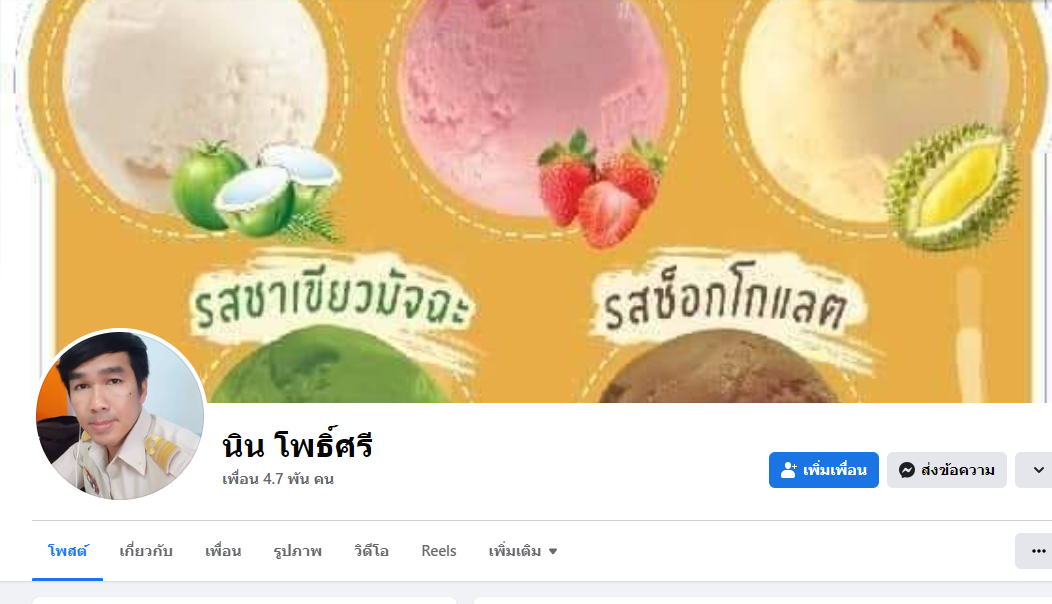
Task: Switch to the โพสต์ tab
Action: click(68, 551)
